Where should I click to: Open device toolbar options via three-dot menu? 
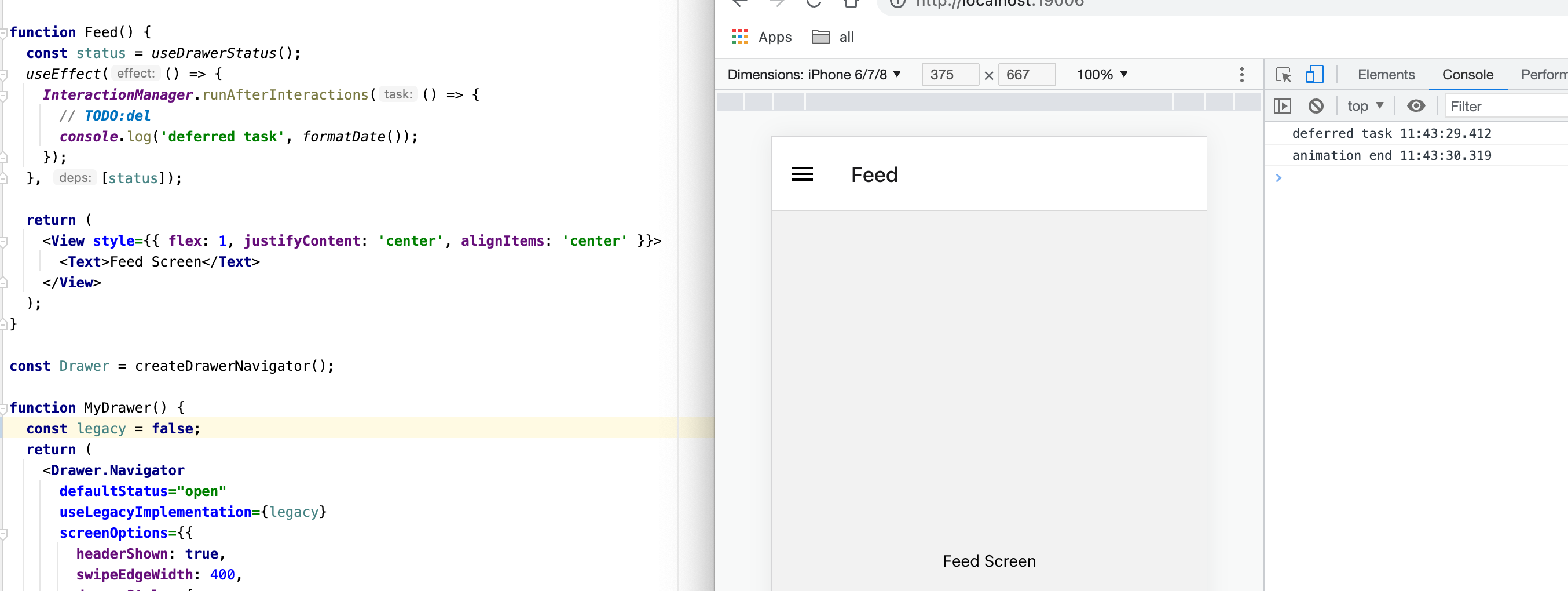[1242, 74]
